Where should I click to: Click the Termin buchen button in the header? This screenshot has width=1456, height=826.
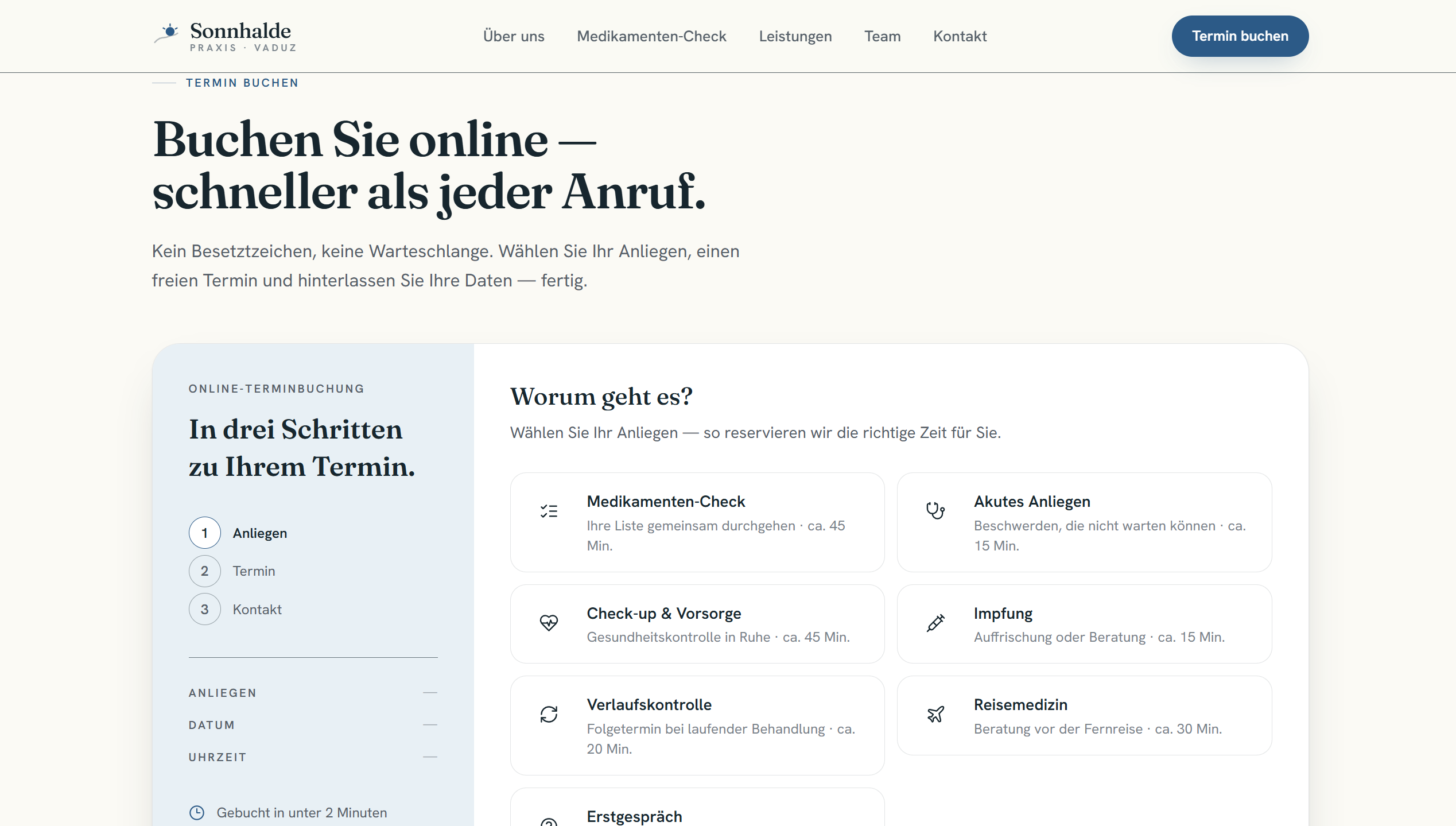click(1240, 36)
